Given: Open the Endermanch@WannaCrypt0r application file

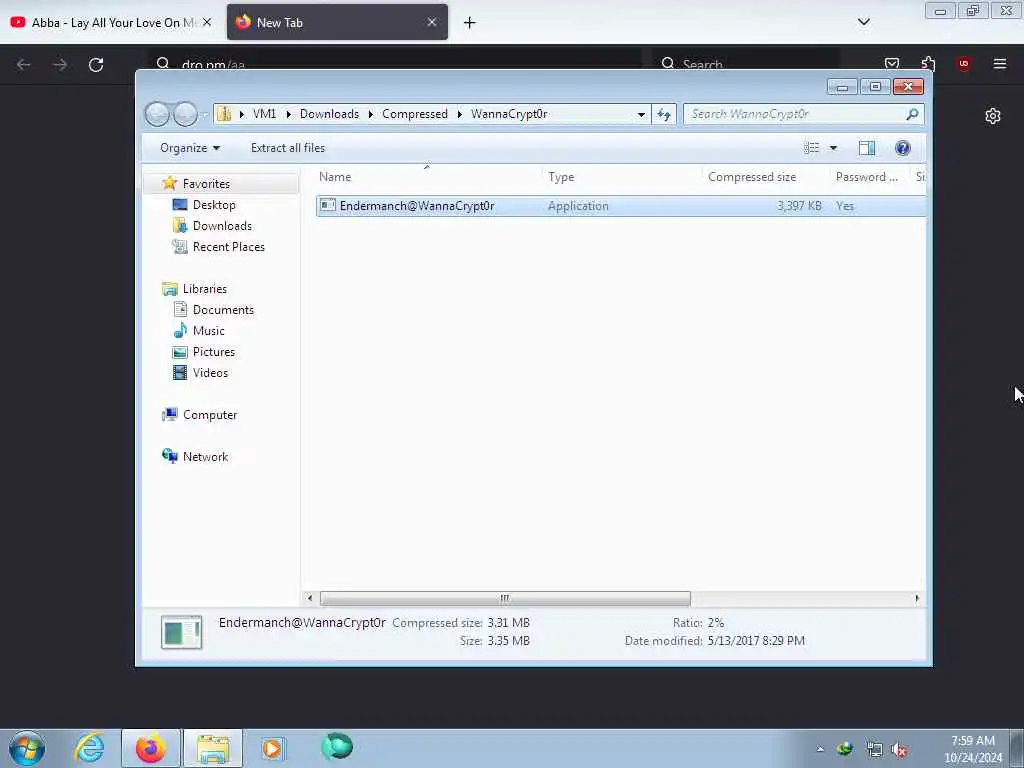Looking at the screenshot, I should (417, 206).
